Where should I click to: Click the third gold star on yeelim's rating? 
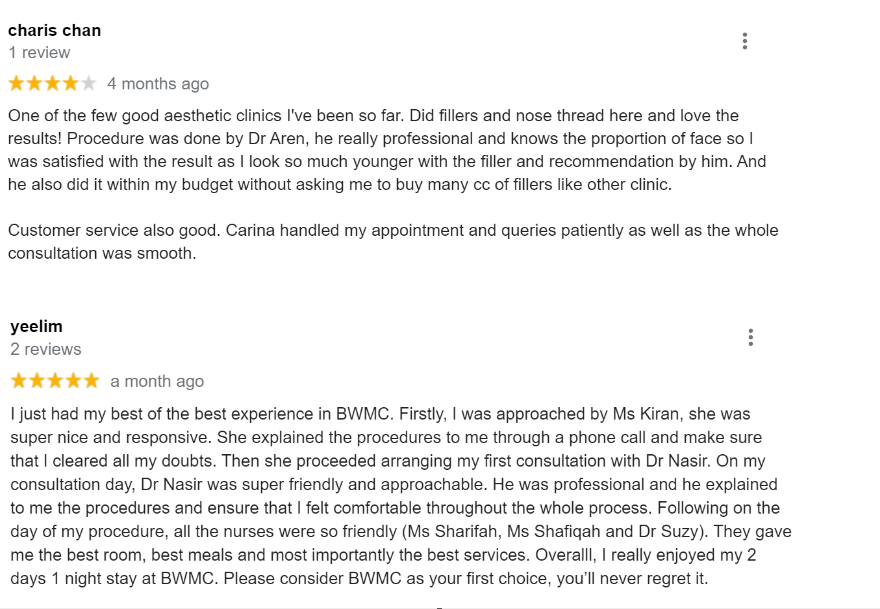tap(55, 381)
